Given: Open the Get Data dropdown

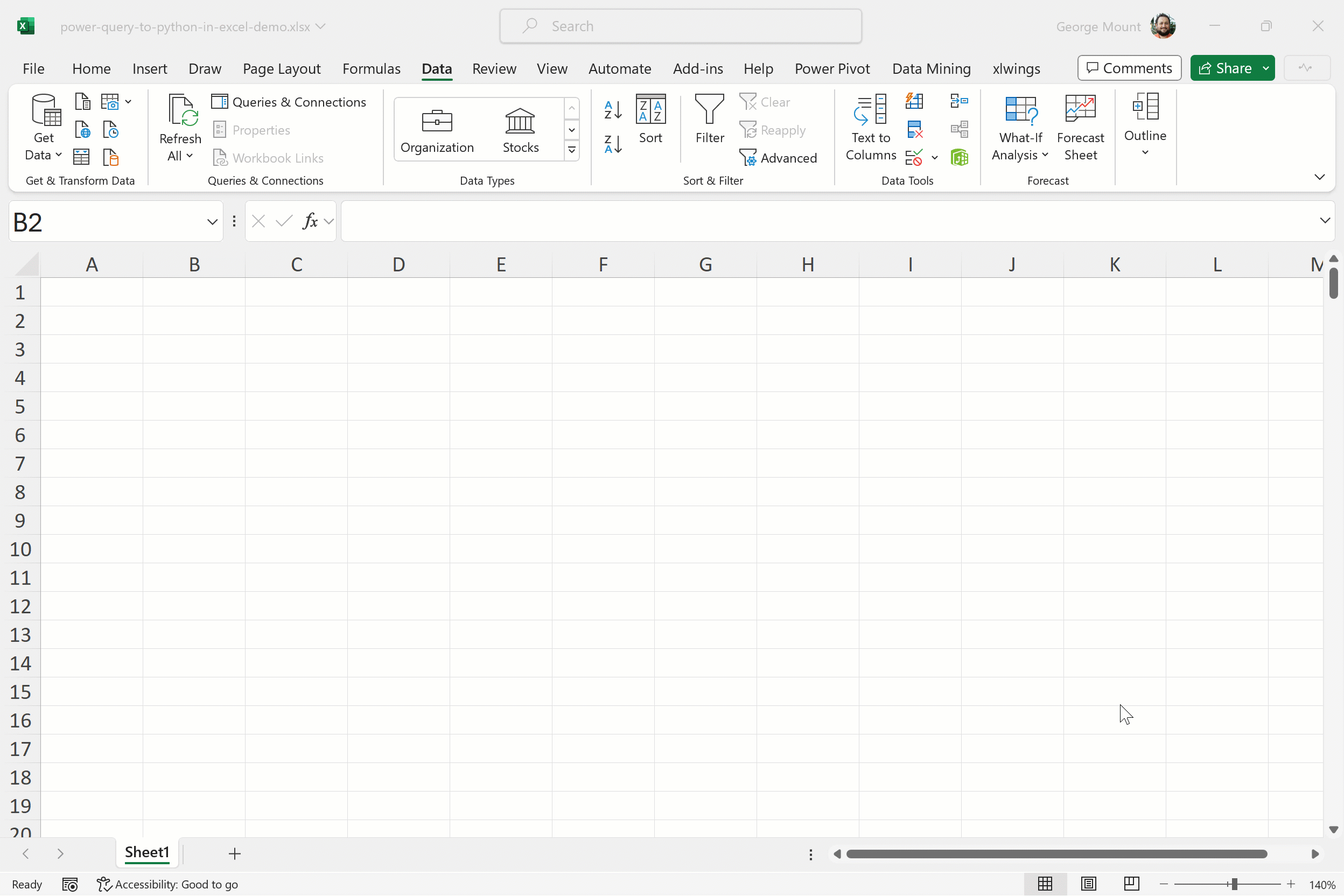Looking at the screenshot, I should [44, 155].
